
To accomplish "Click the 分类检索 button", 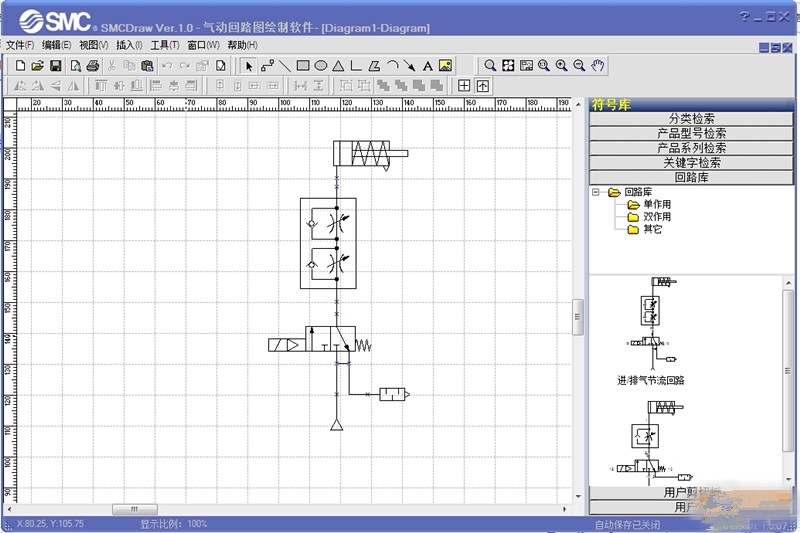I will click(x=691, y=118).
